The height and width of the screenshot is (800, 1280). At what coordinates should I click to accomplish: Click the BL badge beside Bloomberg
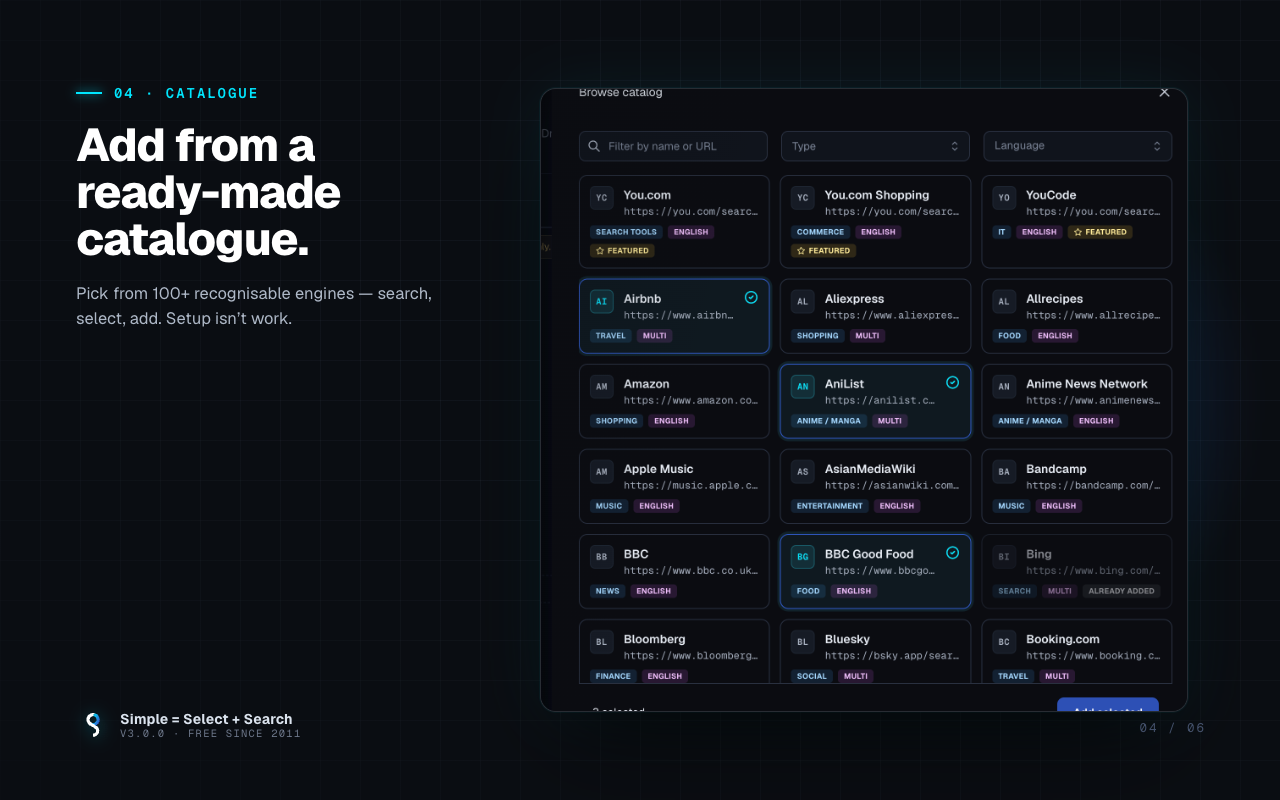coord(602,641)
